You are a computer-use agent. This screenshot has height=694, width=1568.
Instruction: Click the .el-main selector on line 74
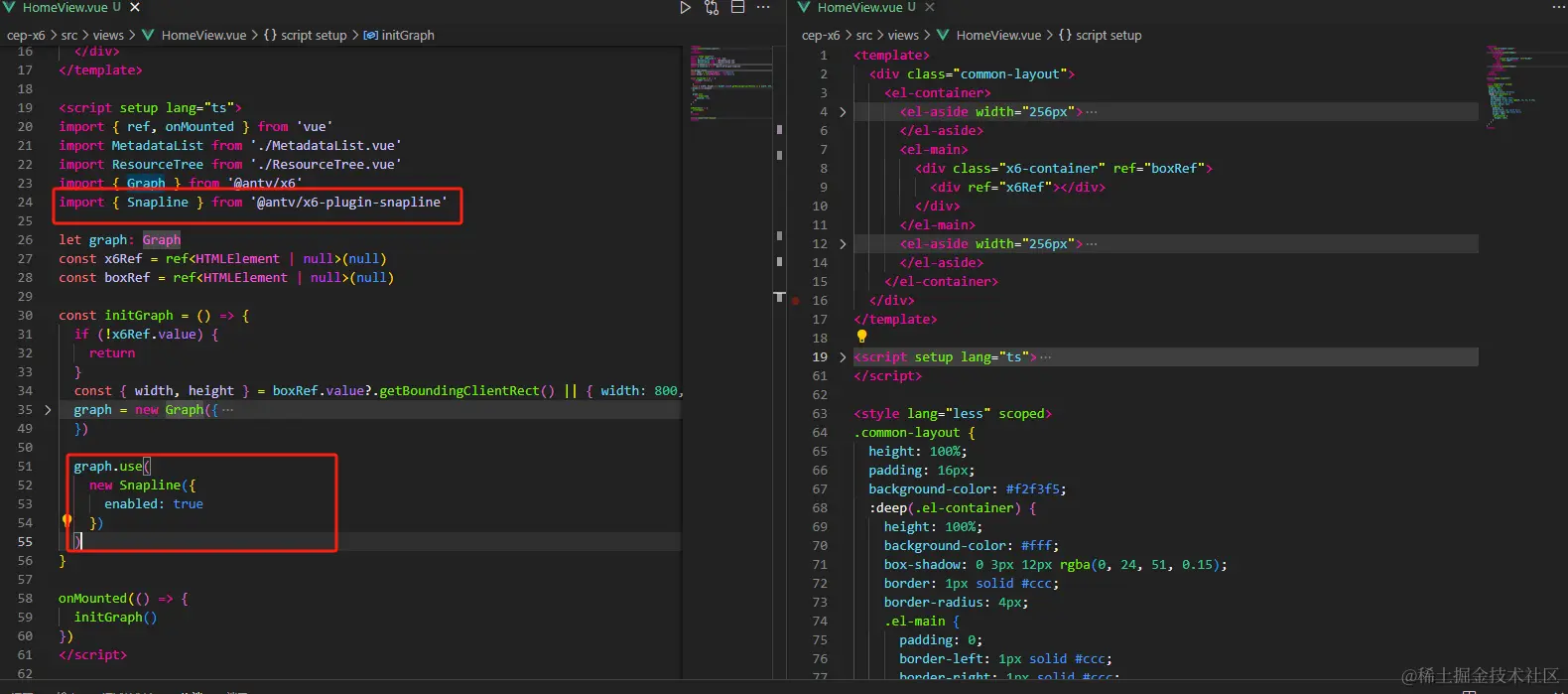pos(914,622)
